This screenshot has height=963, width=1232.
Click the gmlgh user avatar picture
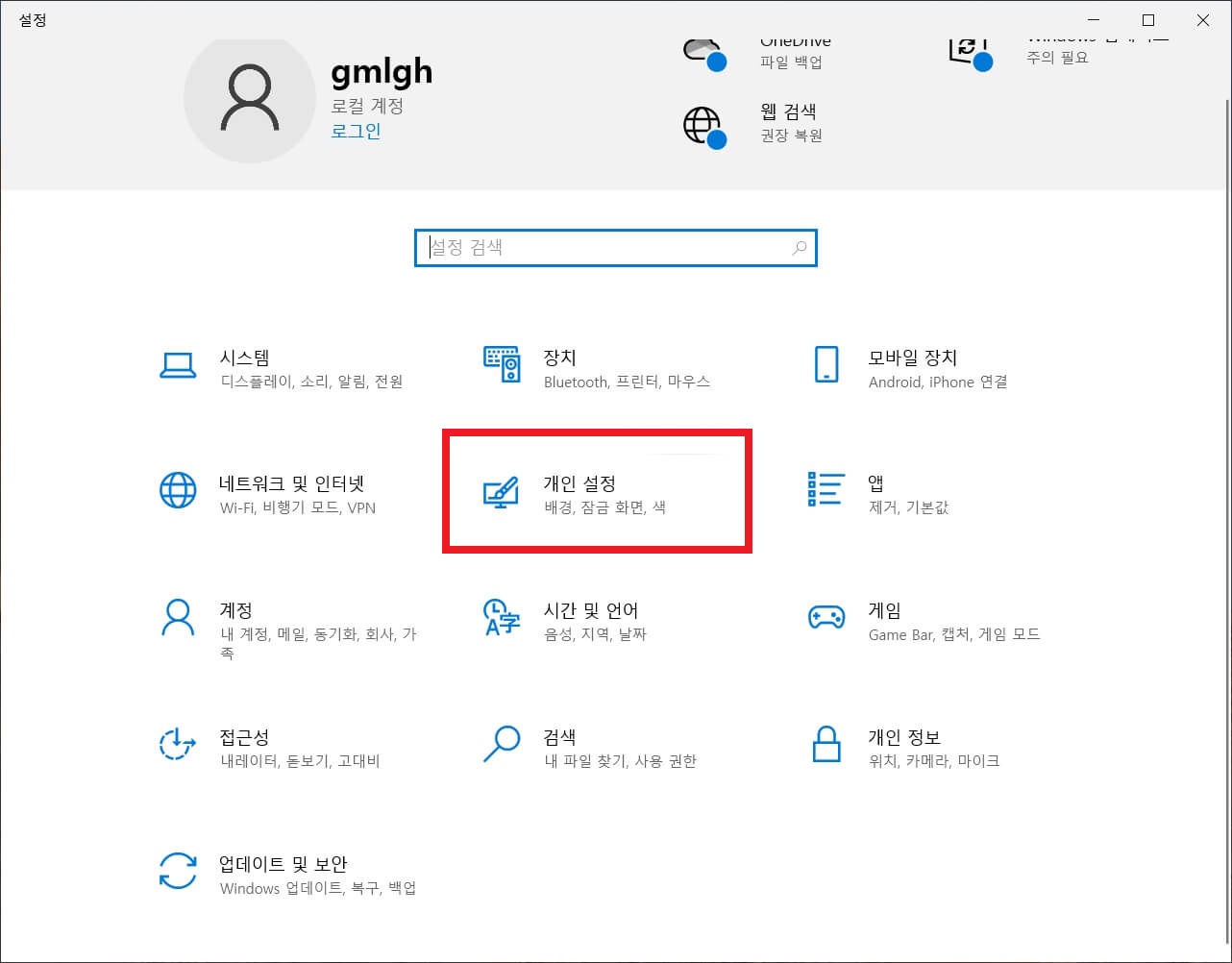(x=250, y=99)
